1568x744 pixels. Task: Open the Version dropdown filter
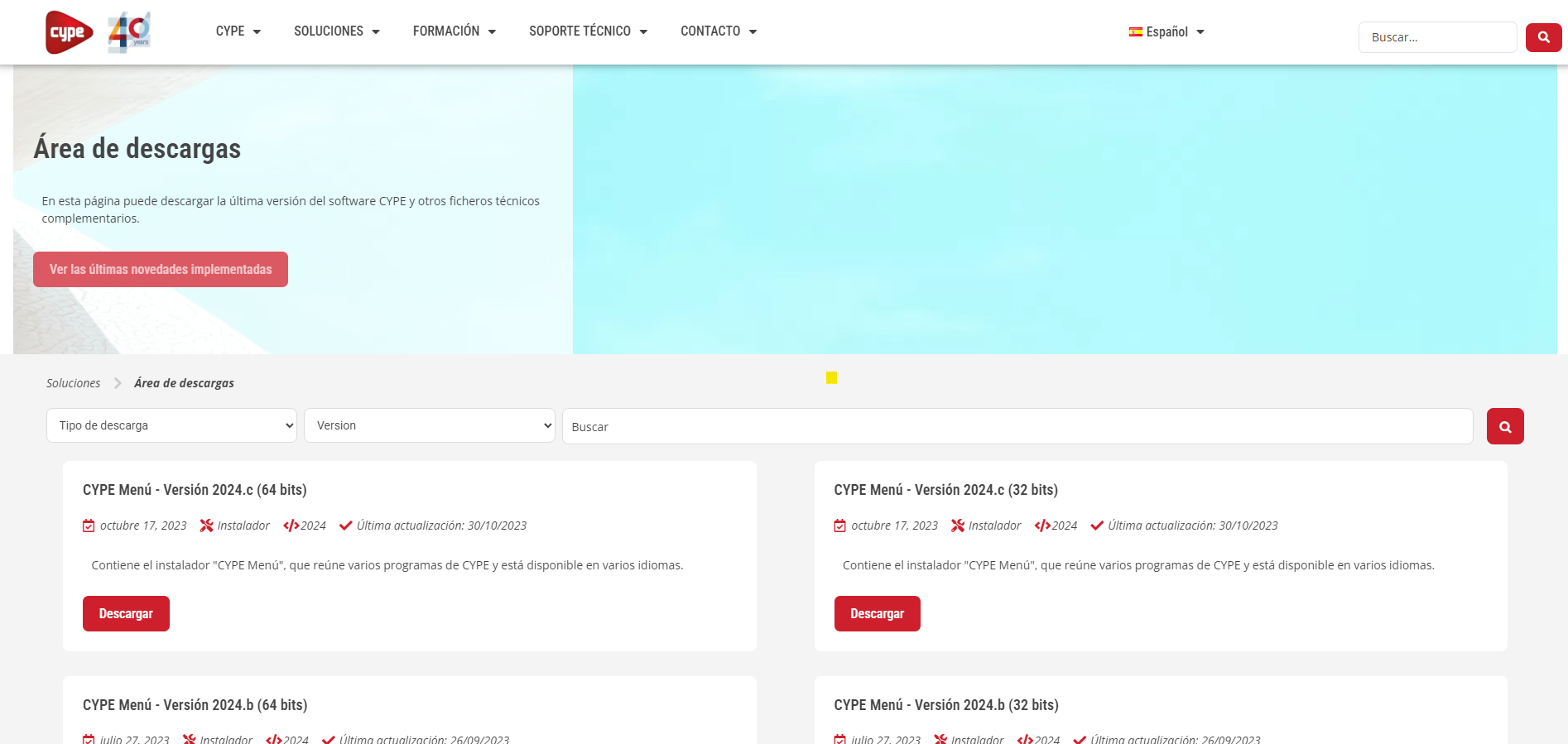(x=429, y=425)
